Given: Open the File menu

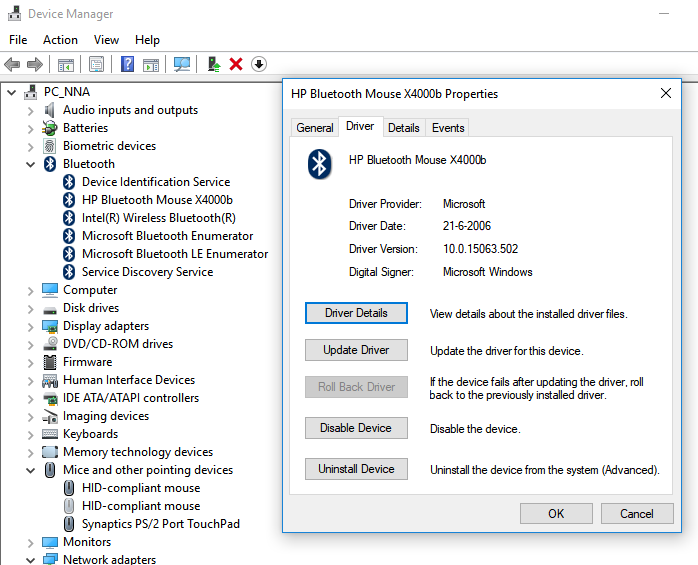Looking at the screenshot, I should click(18, 40).
